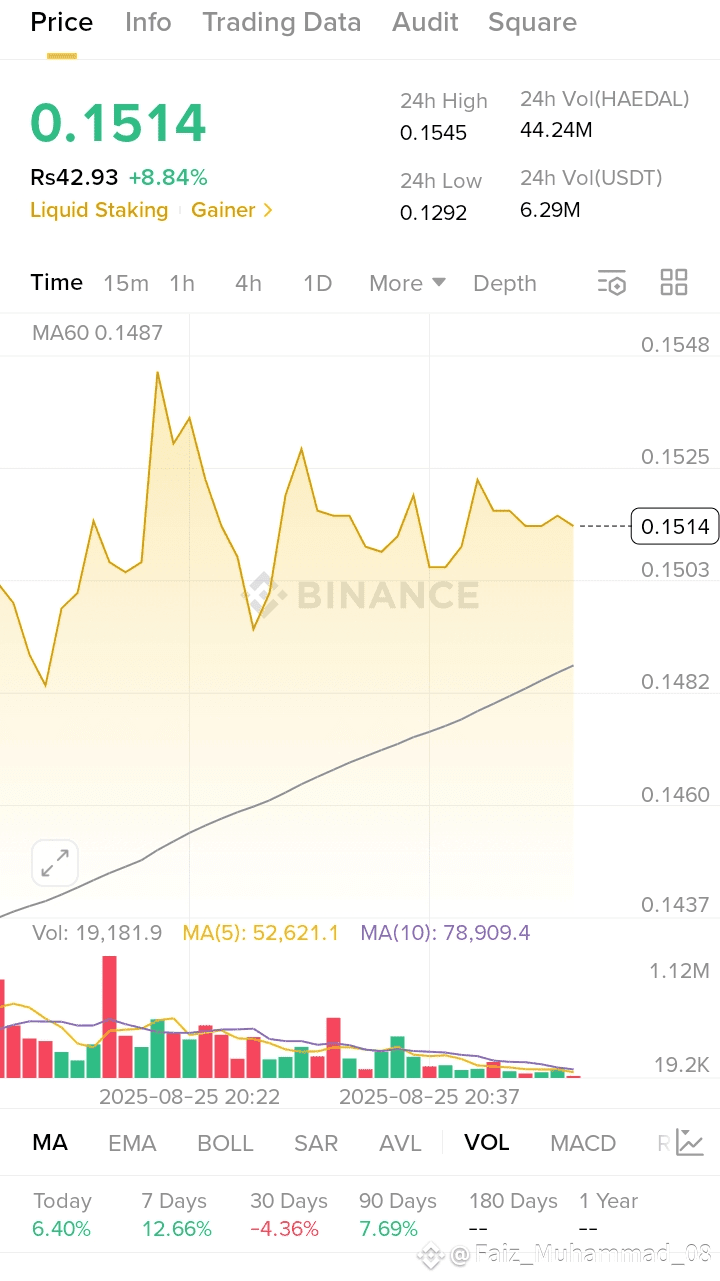
Task: Open the Liquid Staking tag link
Action: (99, 210)
